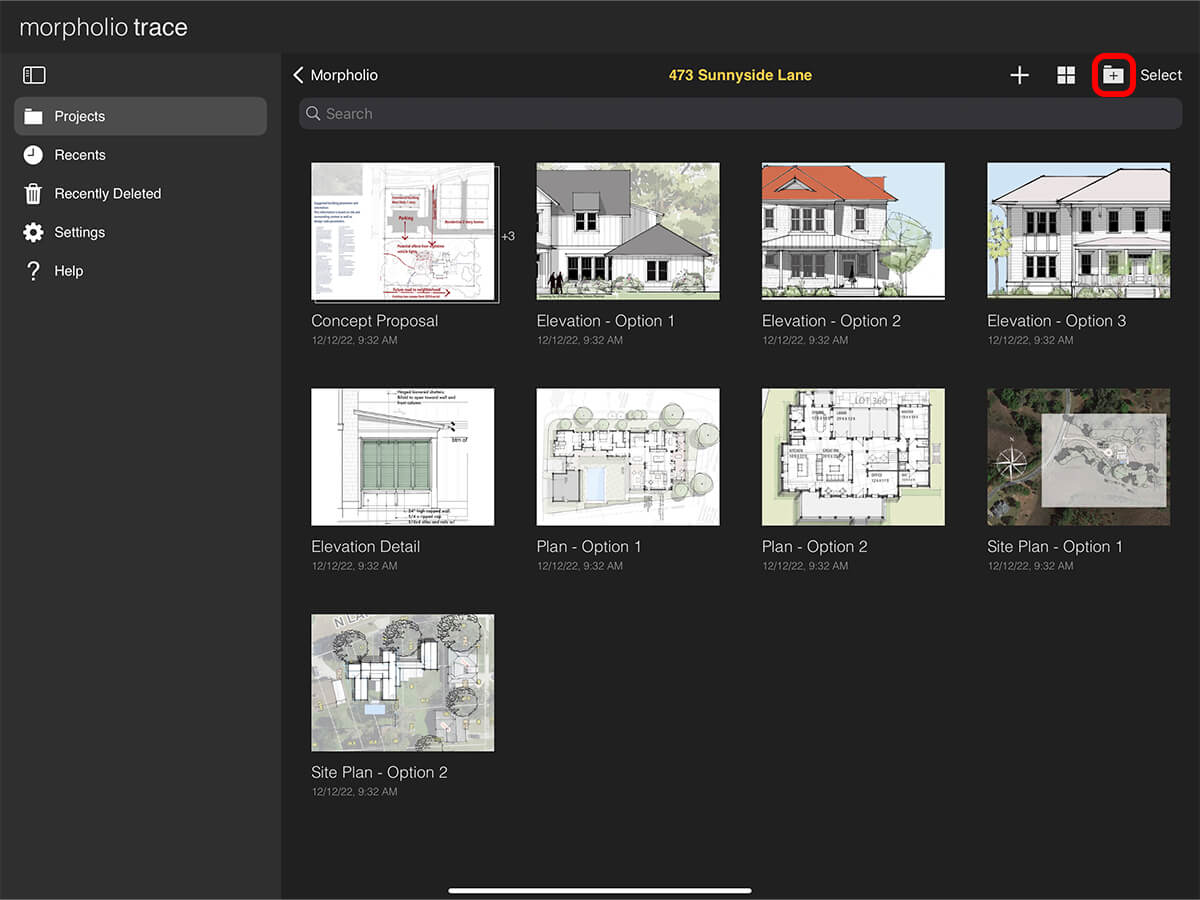
Task: Click the Help question mark icon
Action: pos(34,271)
